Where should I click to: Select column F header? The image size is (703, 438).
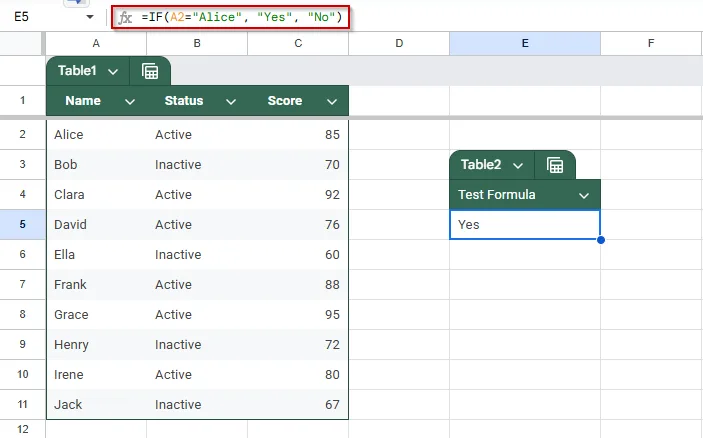(x=651, y=43)
